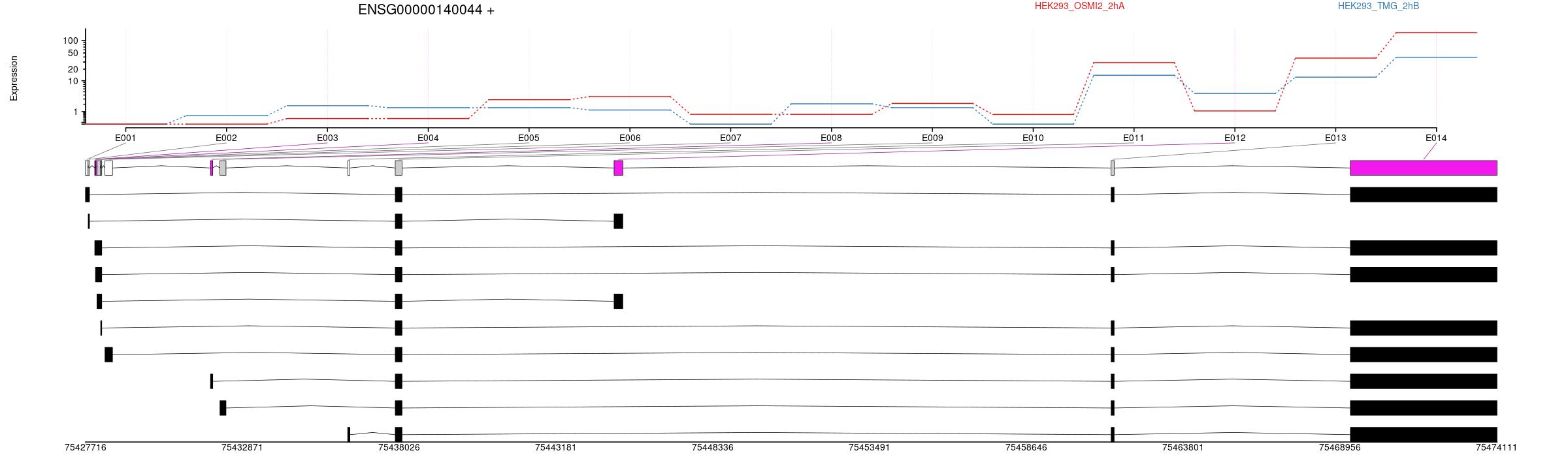Click the gene title ENSG00000140044 +
The width and height of the screenshot is (1568, 457).
pyautogui.click(x=426, y=10)
